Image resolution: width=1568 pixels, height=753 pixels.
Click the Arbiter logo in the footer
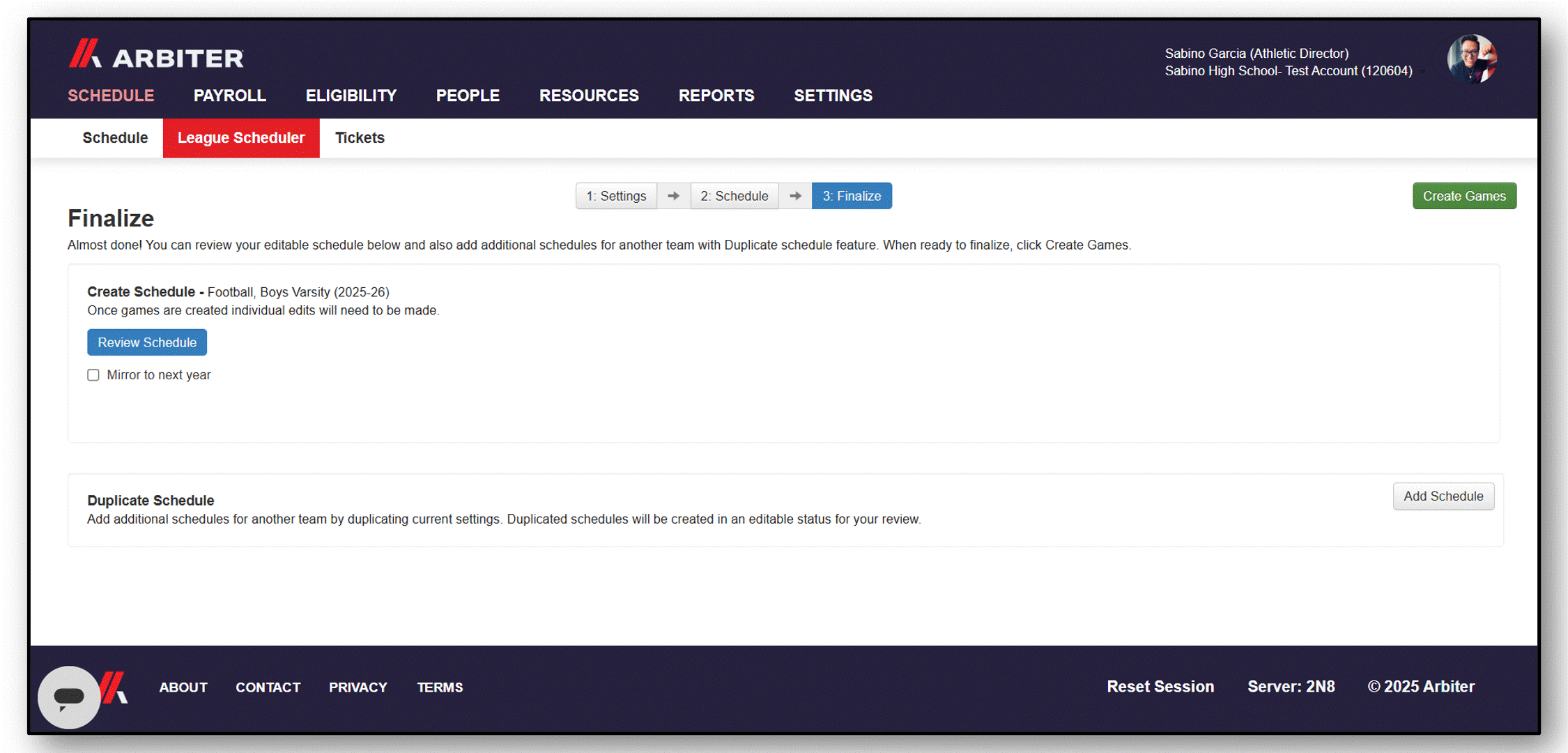[x=114, y=687]
